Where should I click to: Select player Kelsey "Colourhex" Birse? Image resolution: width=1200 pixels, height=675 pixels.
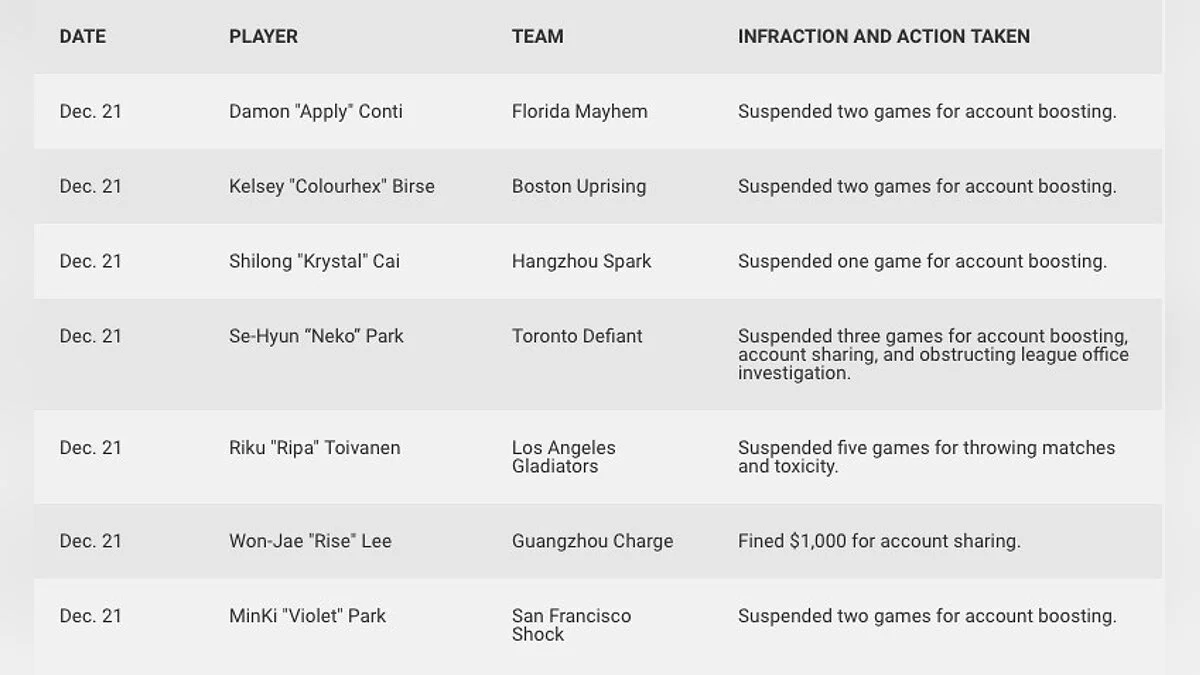[331, 187]
